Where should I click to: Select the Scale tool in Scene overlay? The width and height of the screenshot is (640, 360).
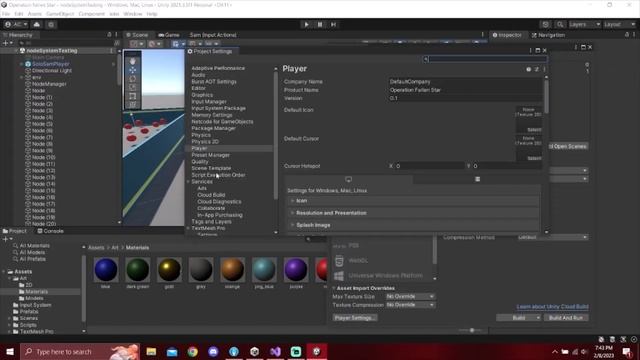(133, 87)
